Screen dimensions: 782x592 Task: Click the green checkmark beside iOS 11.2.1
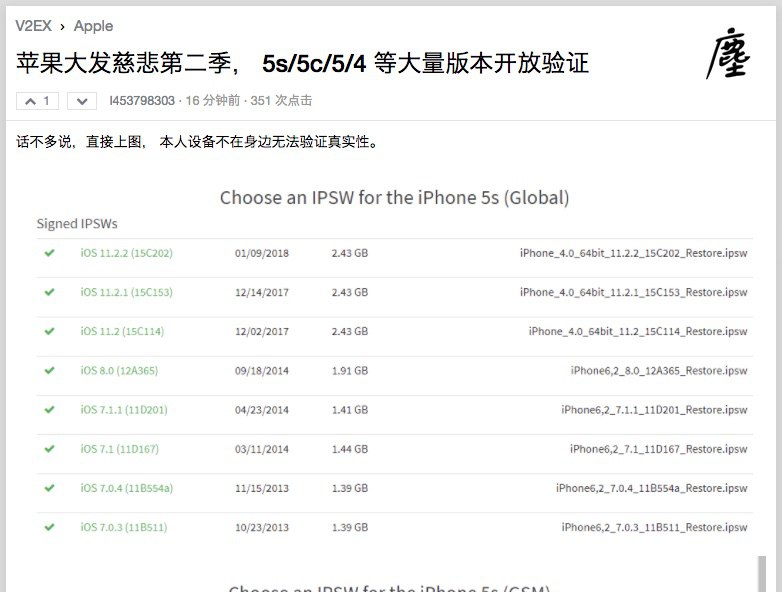tap(49, 292)
